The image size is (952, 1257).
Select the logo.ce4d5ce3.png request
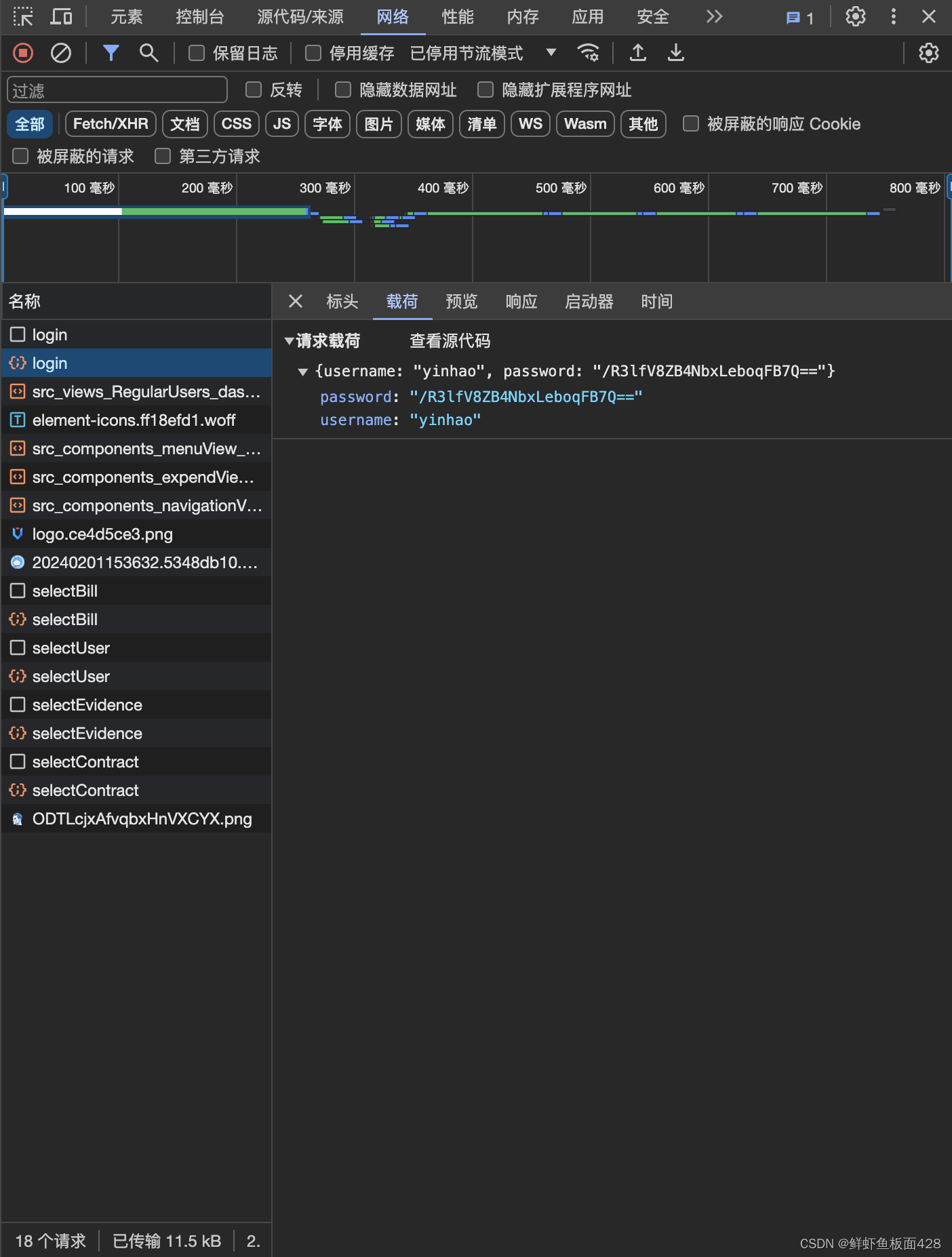(136, 534)
